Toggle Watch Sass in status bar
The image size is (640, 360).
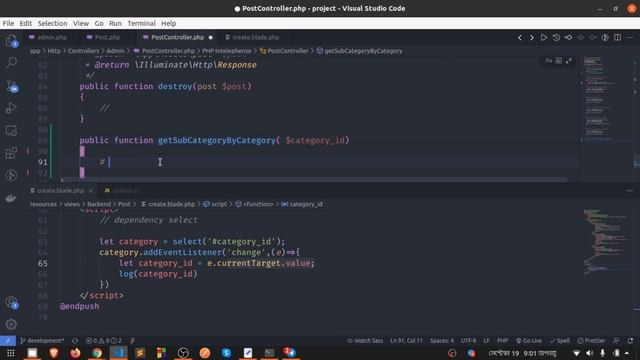[365, 340]
